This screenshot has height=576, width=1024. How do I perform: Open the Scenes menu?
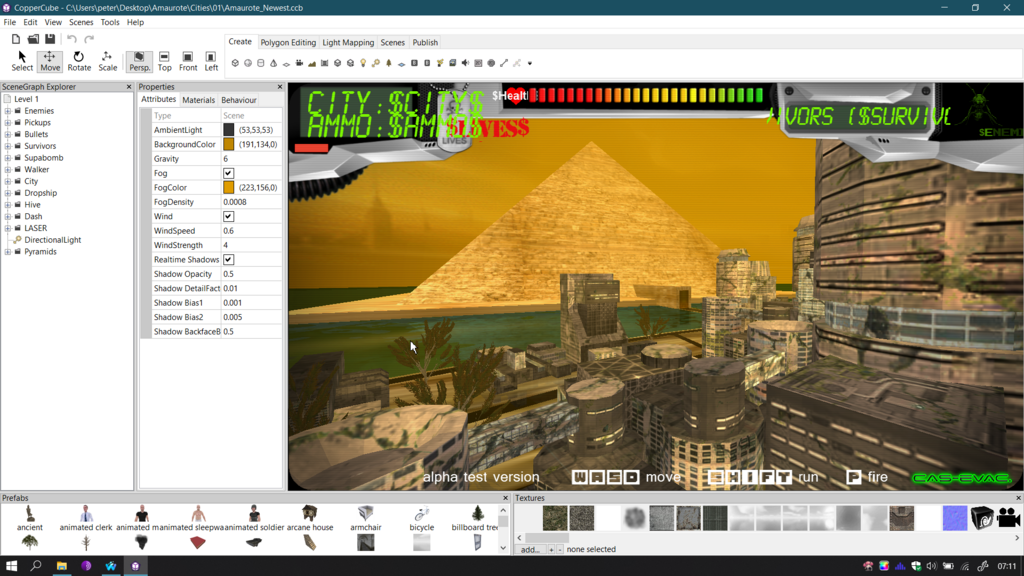(81, 22)
